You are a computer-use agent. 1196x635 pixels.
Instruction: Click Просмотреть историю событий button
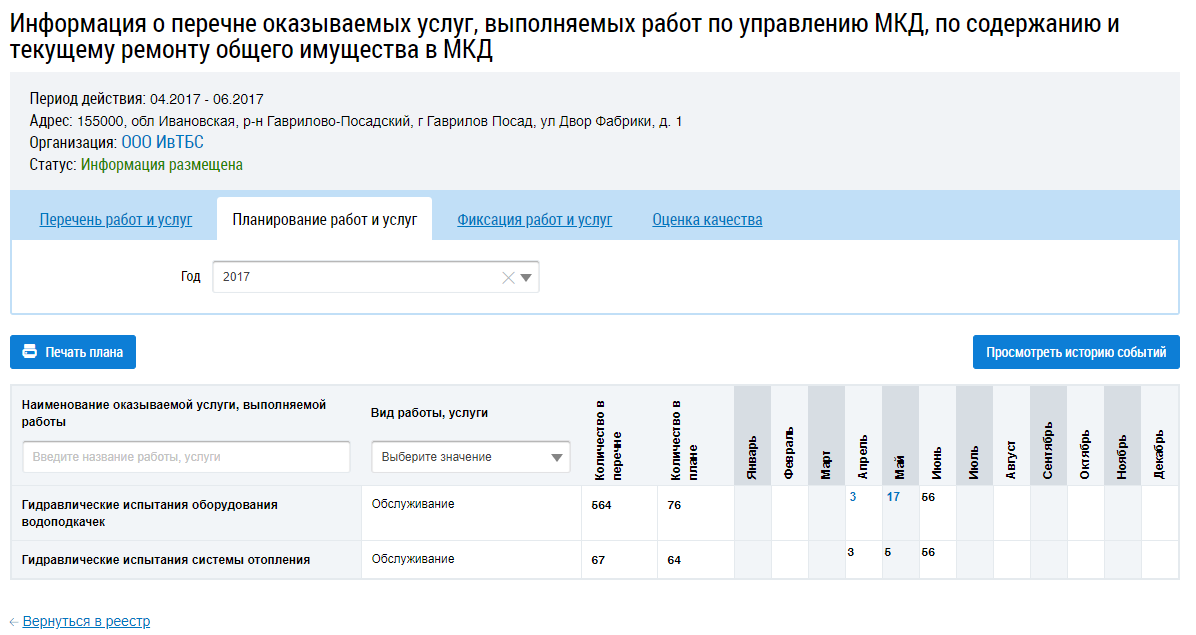pyautogui.click(x=1076, y=352)
